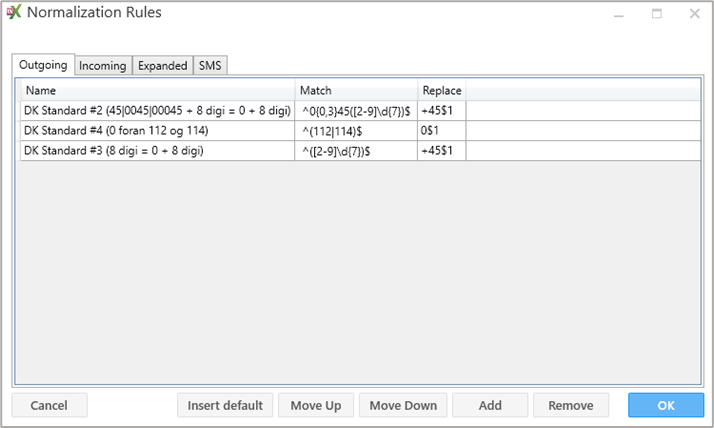Click the application logo icon in title bar
This screenshot has height=428, width=714.
pyautogui.click(x=14, y=14)
